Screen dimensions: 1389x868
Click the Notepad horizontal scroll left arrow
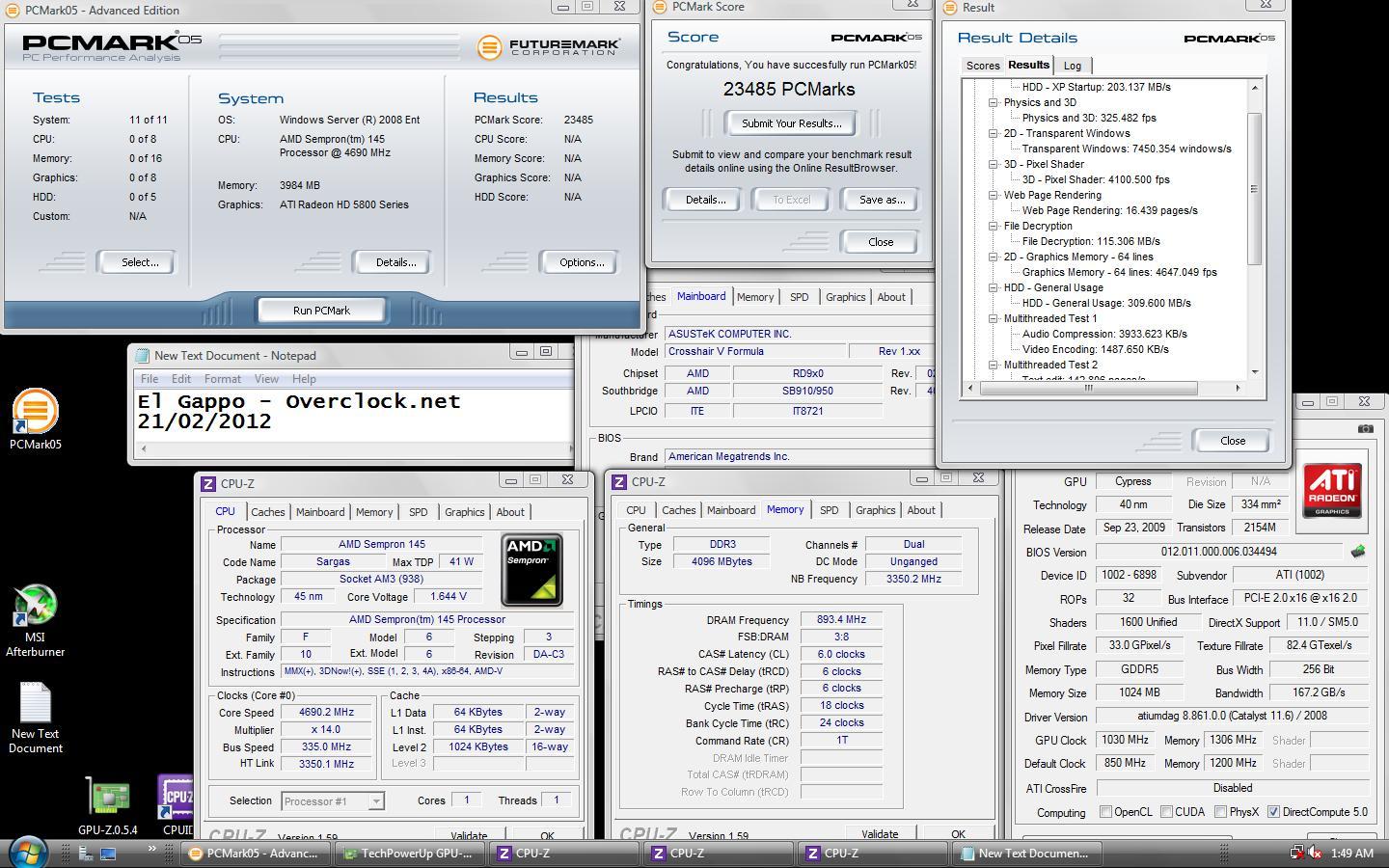(x=145, y=448)
